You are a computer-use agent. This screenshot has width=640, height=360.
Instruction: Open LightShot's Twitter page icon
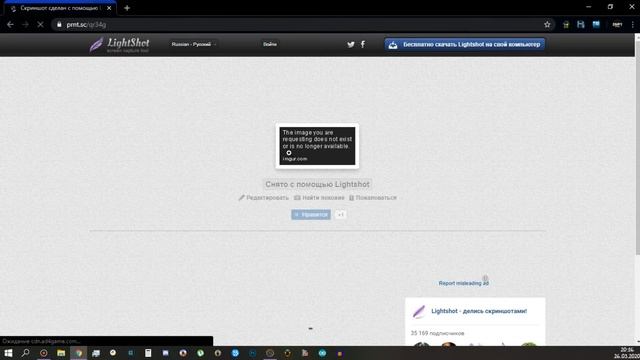point(351,44)
